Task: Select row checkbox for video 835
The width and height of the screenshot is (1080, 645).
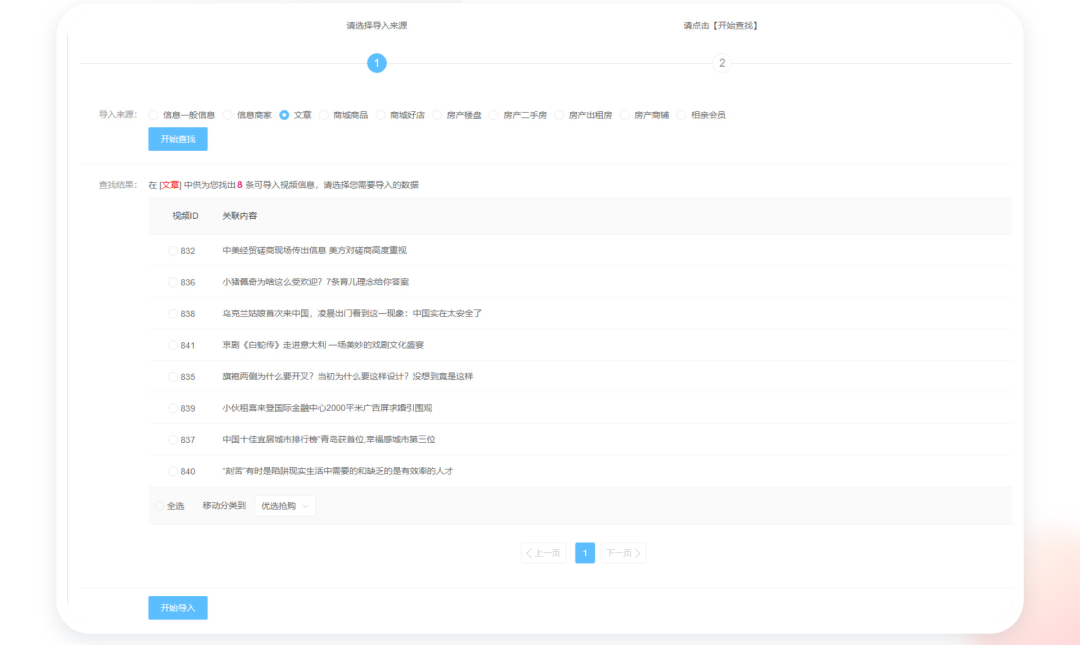Action: pyautogui.click(x=173, y=377)
